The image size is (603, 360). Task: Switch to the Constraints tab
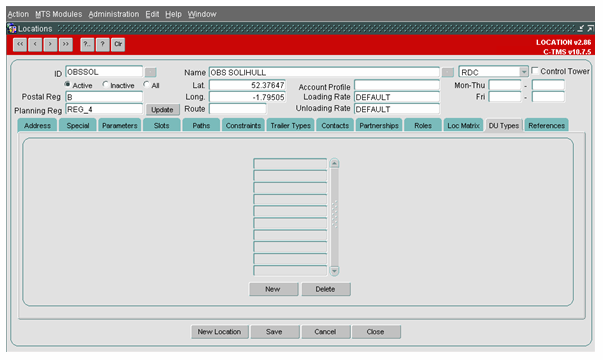pos(243,126)
